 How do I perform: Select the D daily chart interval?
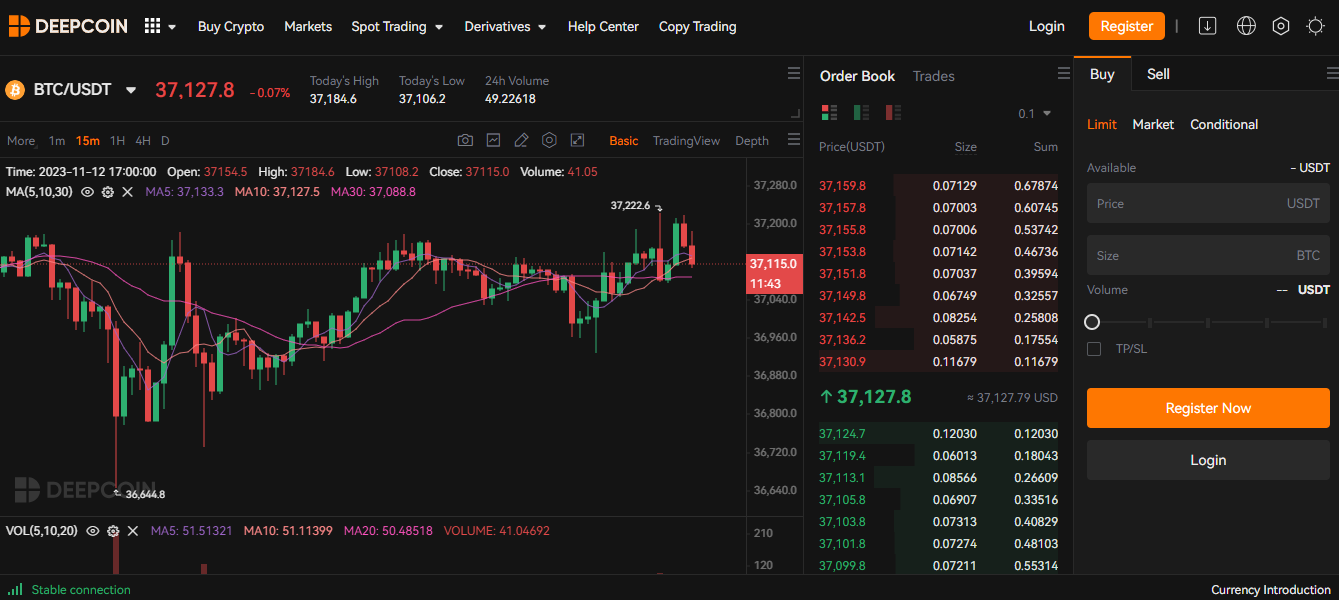pyautogui.click(x=165, y=141)
